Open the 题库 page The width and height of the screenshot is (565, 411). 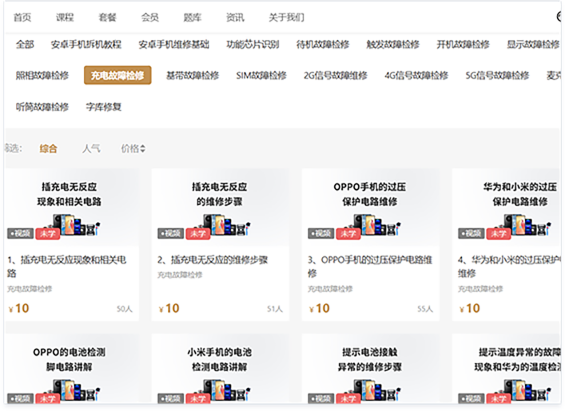point(192,17)
